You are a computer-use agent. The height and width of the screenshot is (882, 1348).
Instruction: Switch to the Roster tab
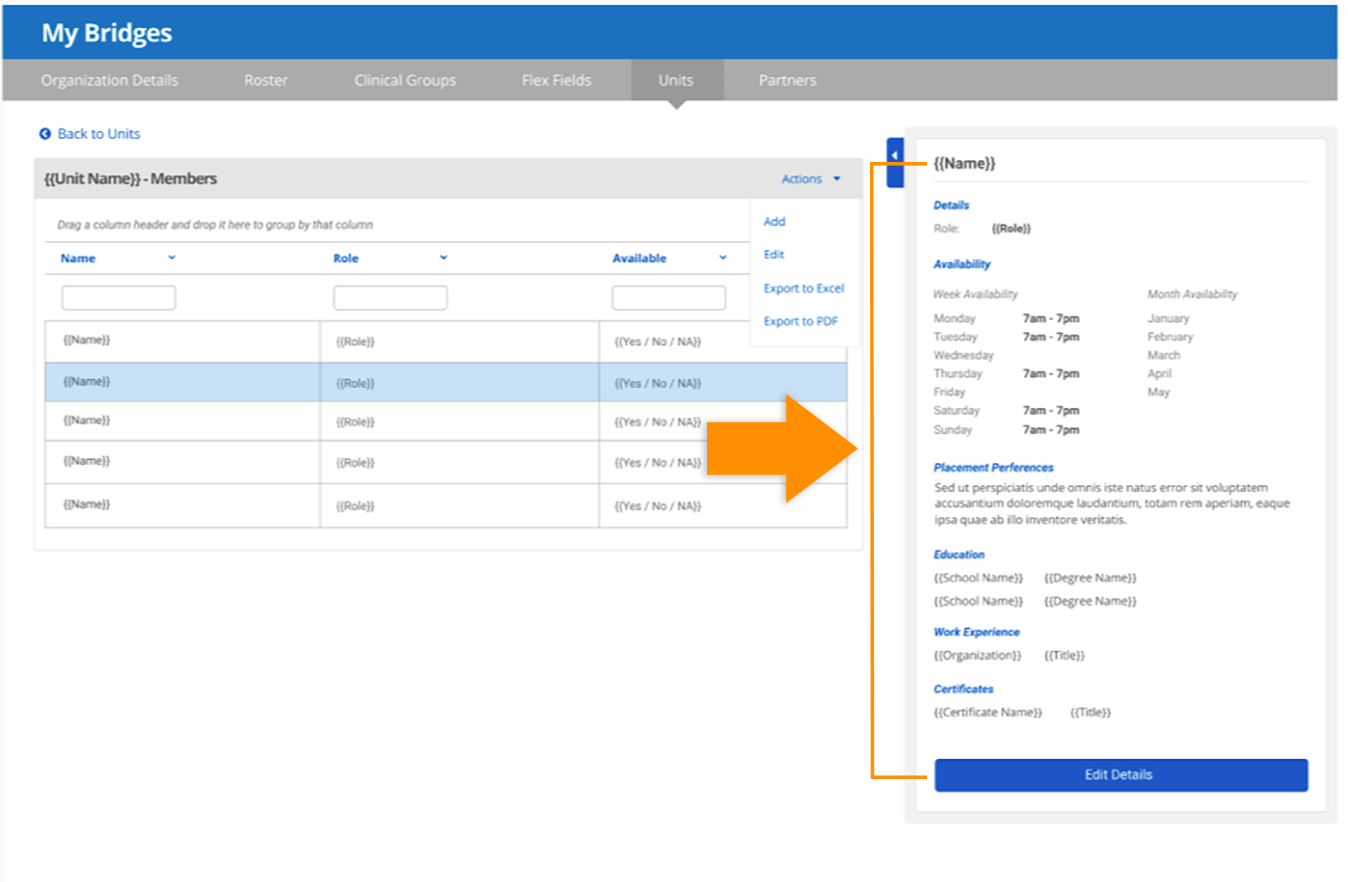(266, 81)
